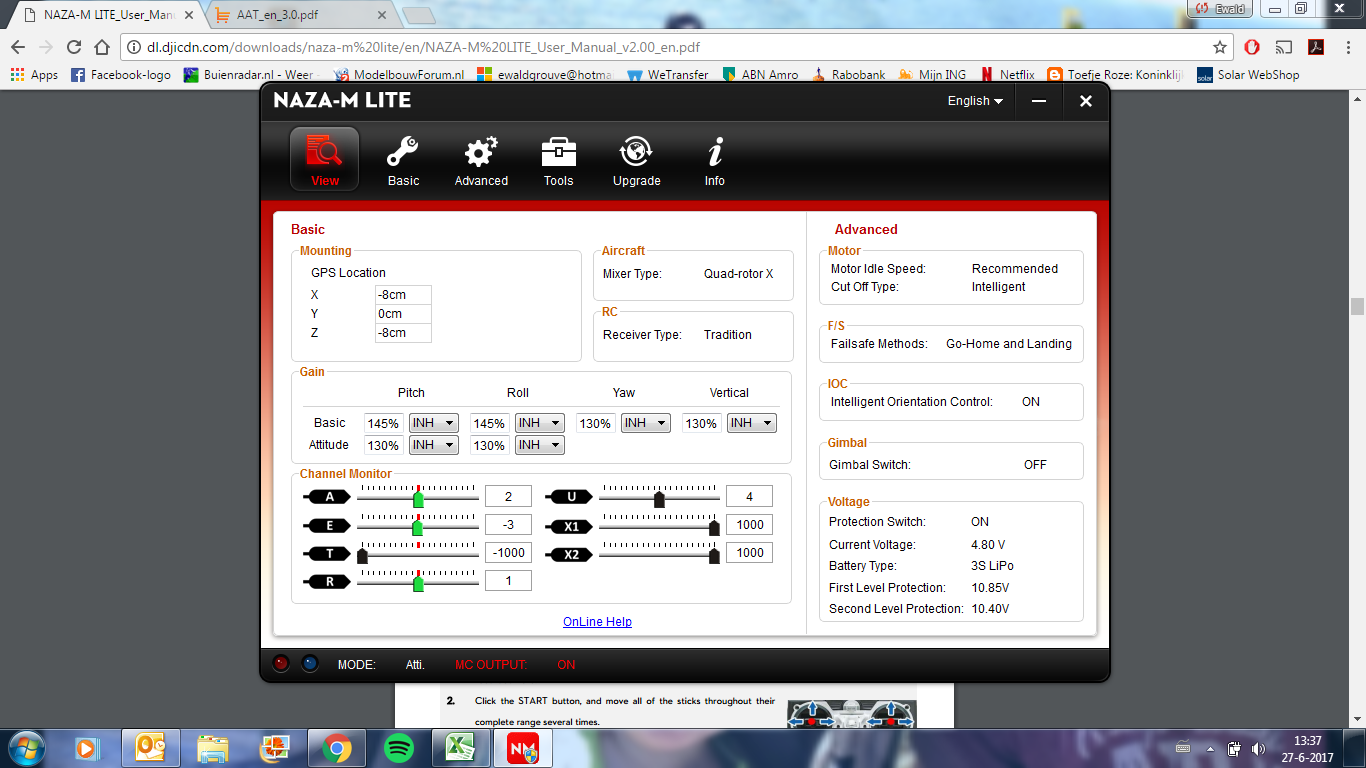Open Attitude Pitch gain dropdown
The height and width of the screenshot is (768, 1366).
(434, 445)
